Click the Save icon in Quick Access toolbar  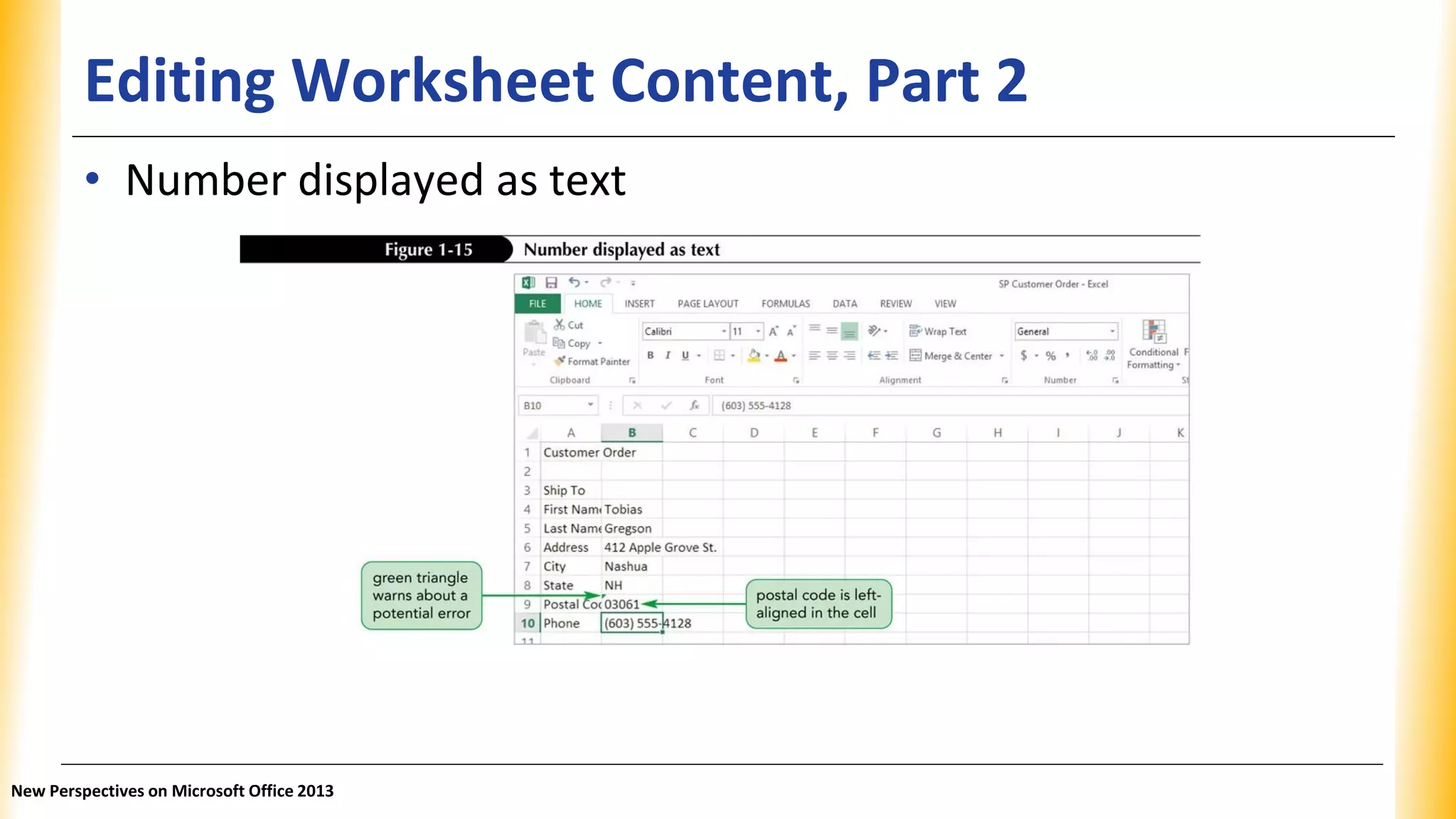[x=551, y=283]
